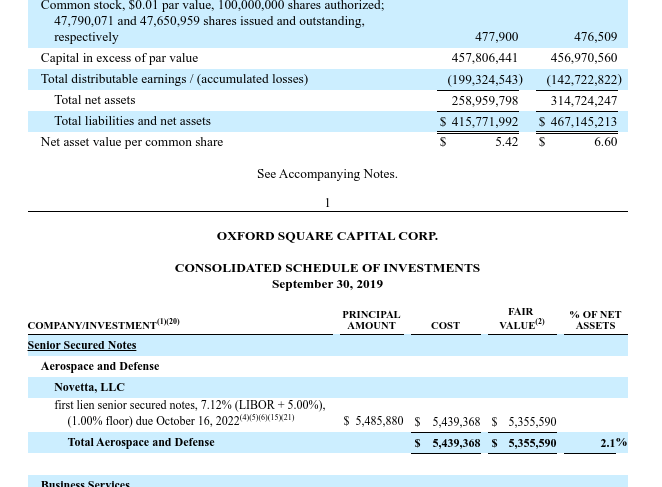Click the '% OF NET ASSETS' column header
662x487 pixels.
point(595,320)
